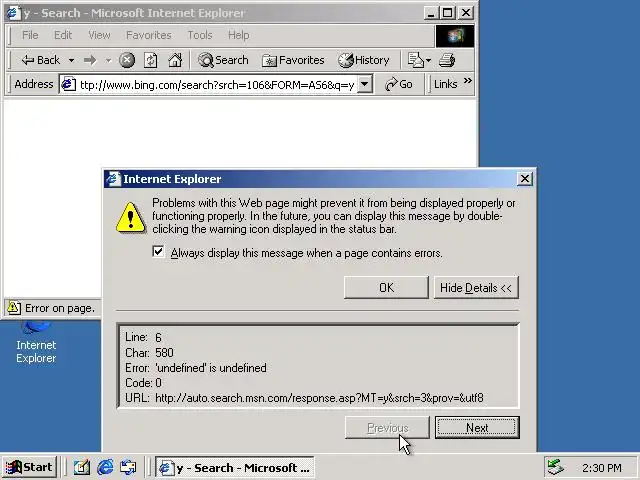Open the History pane from toolbar
This screenshot has width=640, height=480.
pyautogui.click(x=364, y=60)
